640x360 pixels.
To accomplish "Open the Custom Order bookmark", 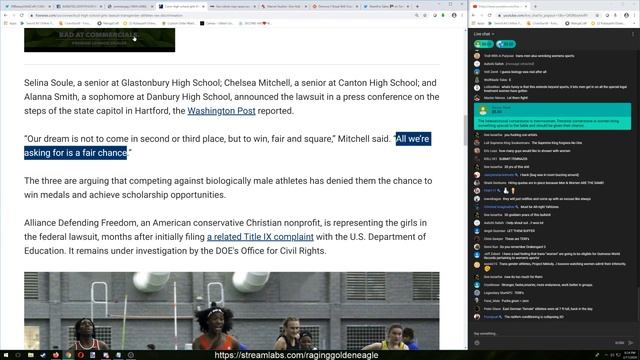I will pos(178,23).
